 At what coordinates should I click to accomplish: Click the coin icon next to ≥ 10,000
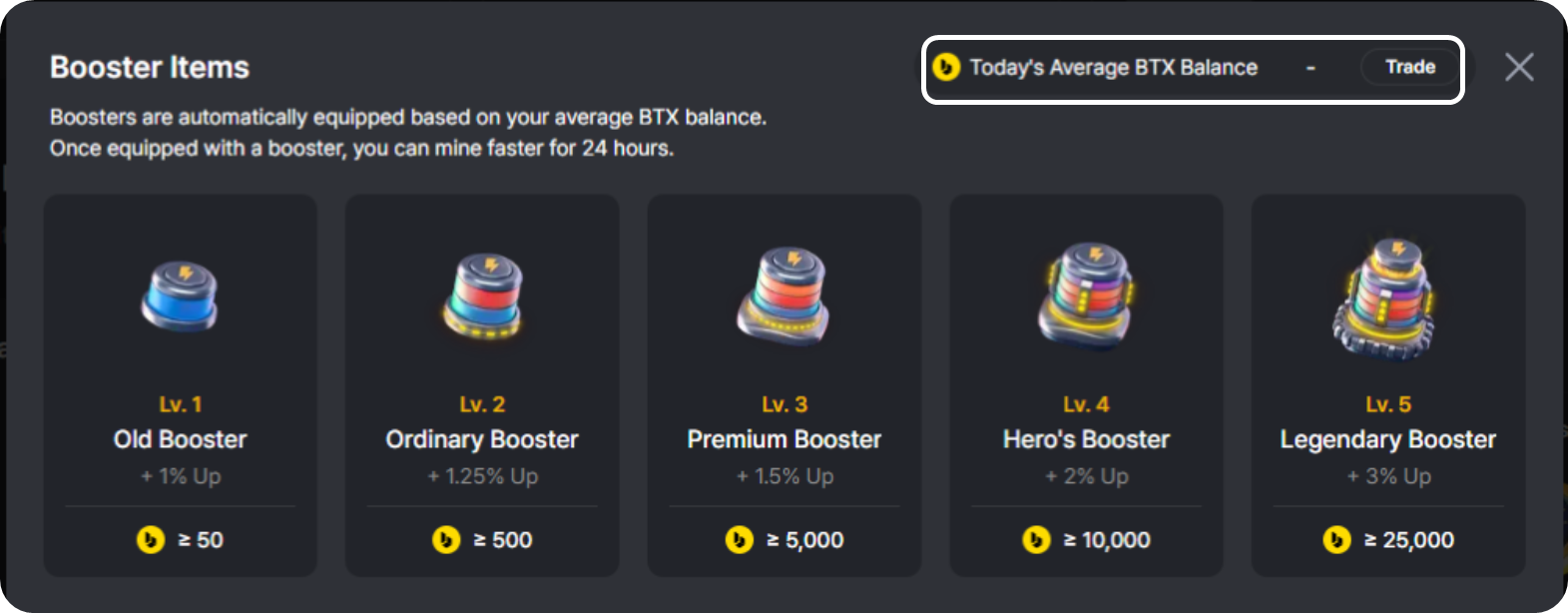[1037, 540]
